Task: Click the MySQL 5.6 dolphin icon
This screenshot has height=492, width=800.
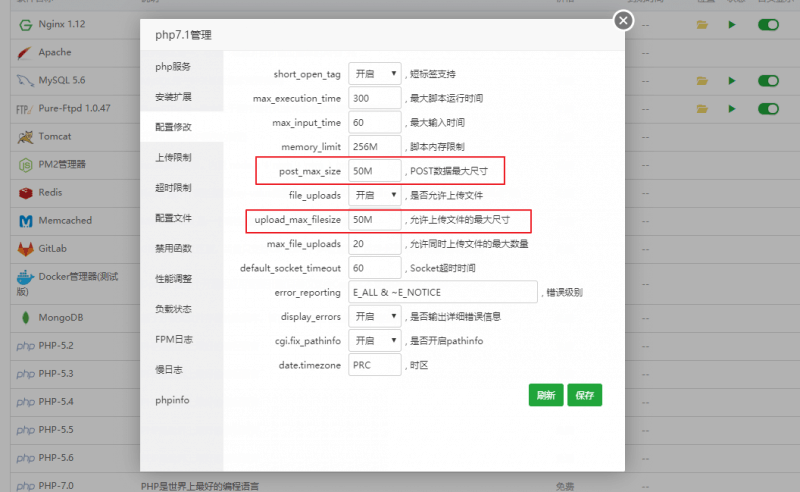Action: point(25,81)
